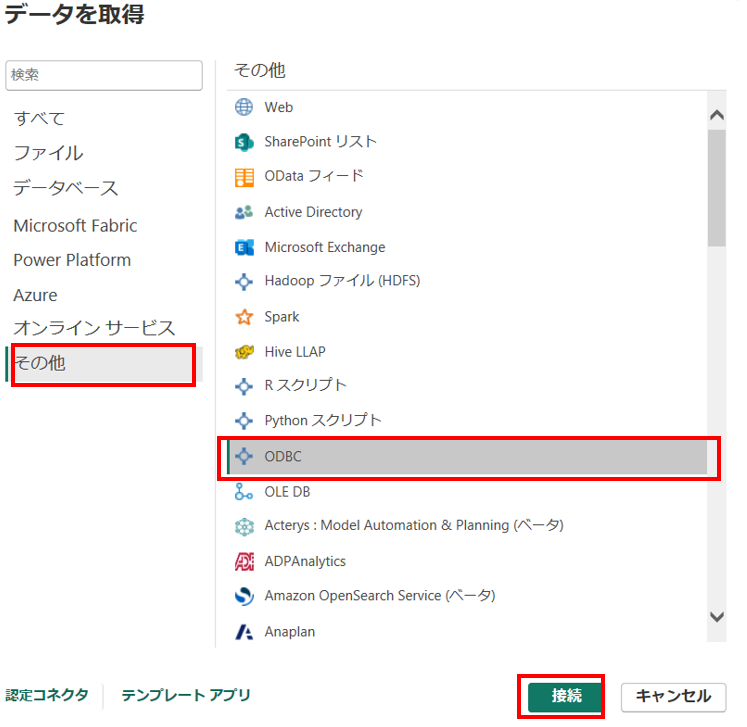This screenshot has width=747, height=727.
Task: Click the Acterys snowflake icon
Action: pyautogui.click(x=244, y=526)
